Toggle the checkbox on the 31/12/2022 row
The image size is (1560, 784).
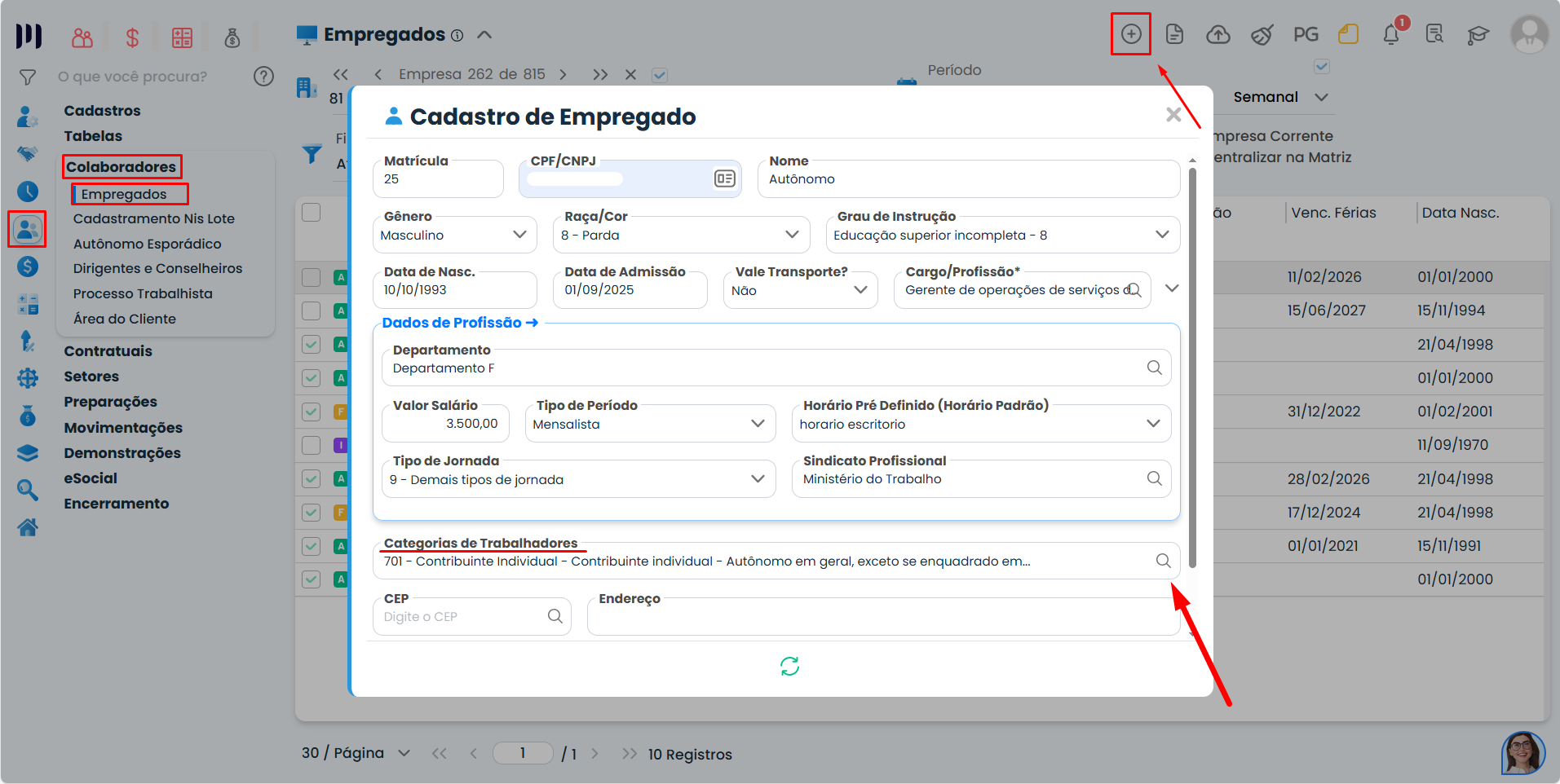(x=311, y=412)
